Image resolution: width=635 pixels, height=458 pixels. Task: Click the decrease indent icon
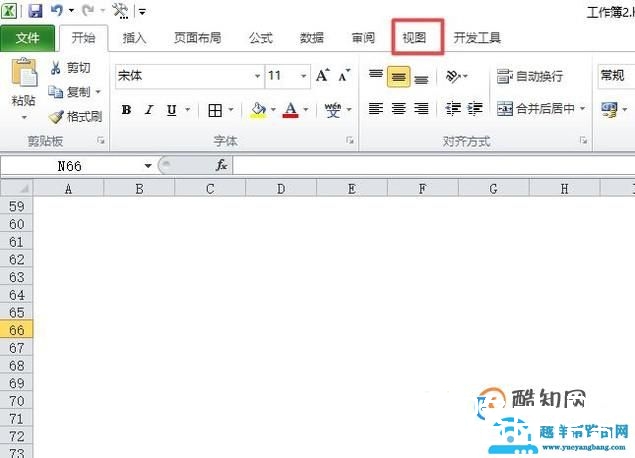[453, 109]
